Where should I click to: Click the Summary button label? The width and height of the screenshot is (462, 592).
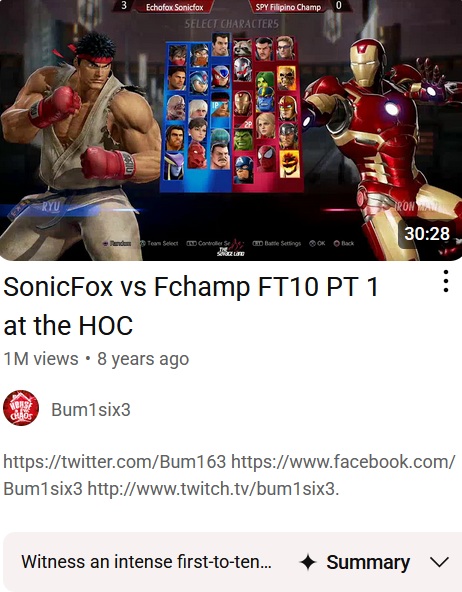368,562
